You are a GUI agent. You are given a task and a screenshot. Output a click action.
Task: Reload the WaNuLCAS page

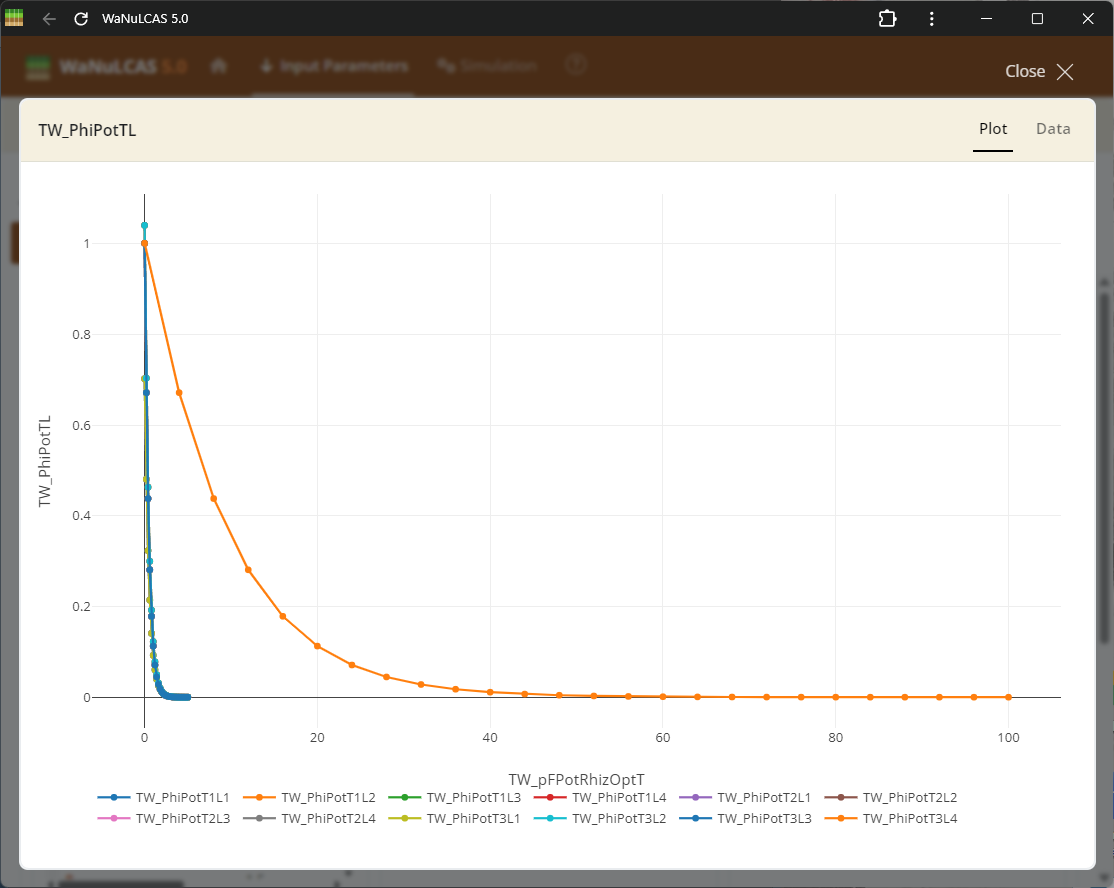(x=80, y=18)
